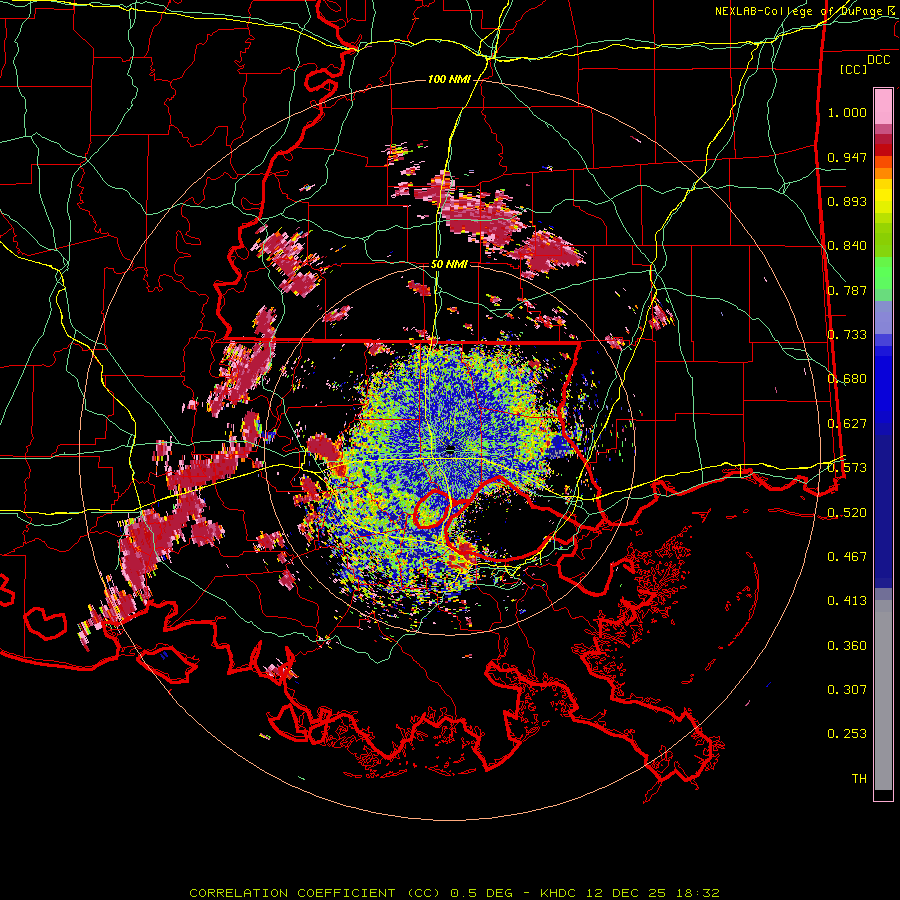Click the 0.893 color scale value
The width and height of the screenshot is (900, 900).
(x=847, y=201)
